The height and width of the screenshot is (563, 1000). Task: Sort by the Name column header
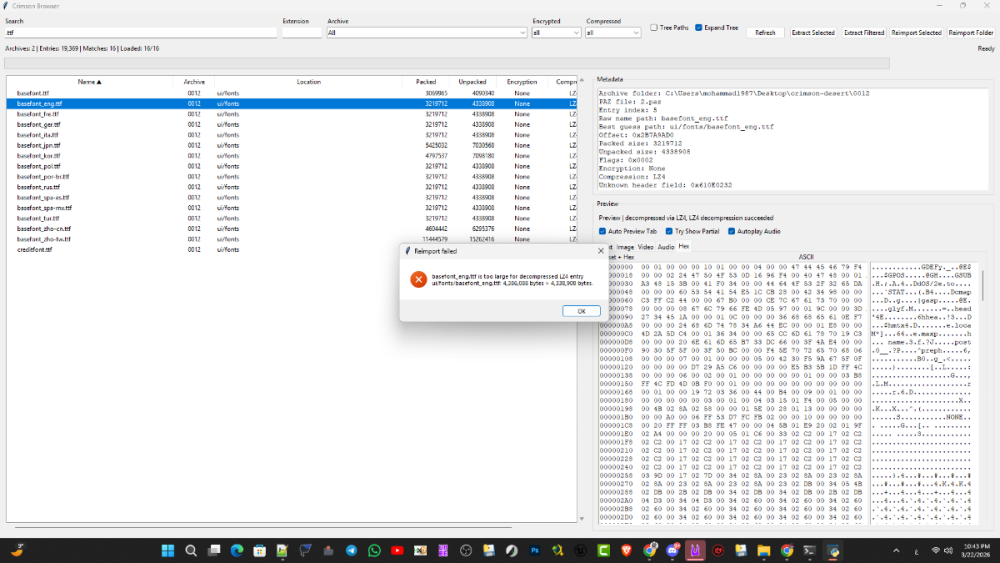[x=89, y=82]
